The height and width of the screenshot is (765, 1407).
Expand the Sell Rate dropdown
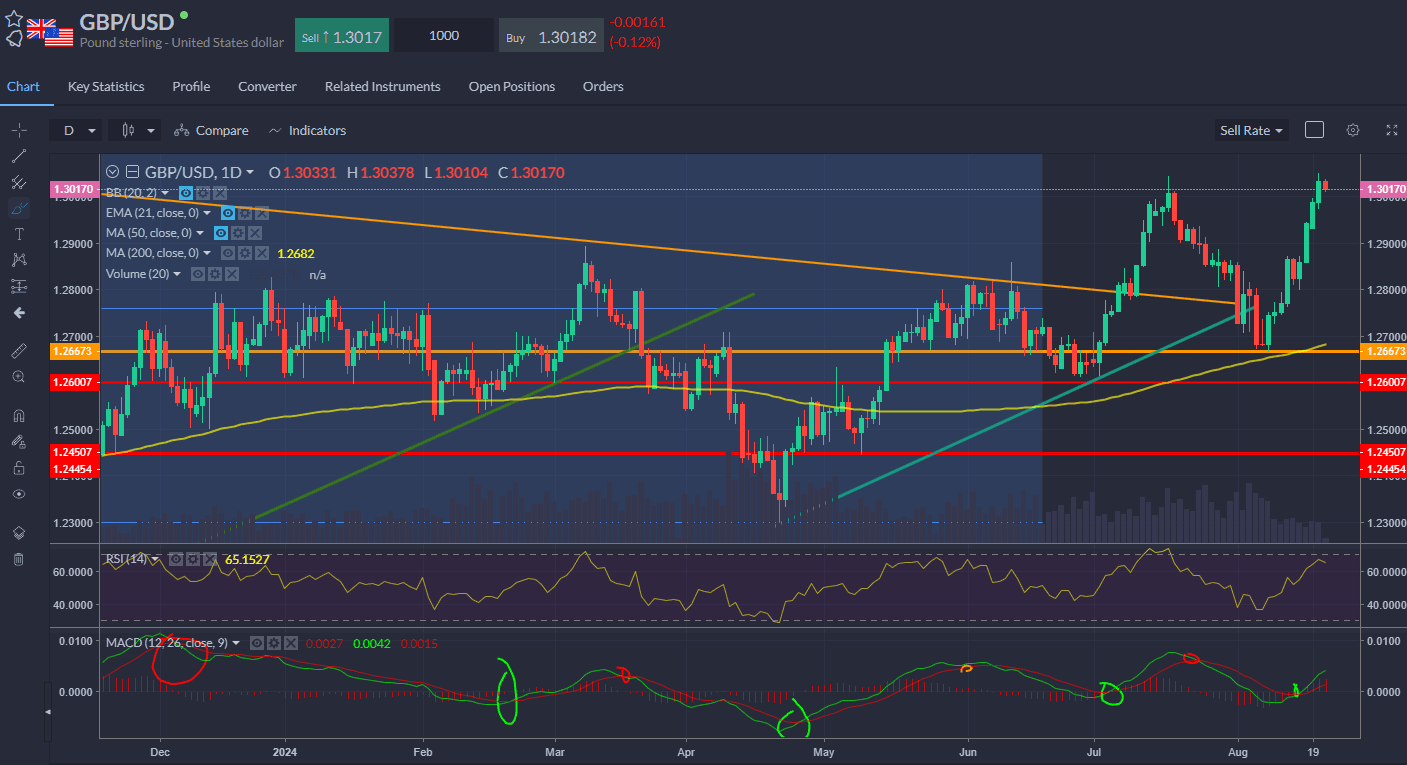pos(1250,131)
